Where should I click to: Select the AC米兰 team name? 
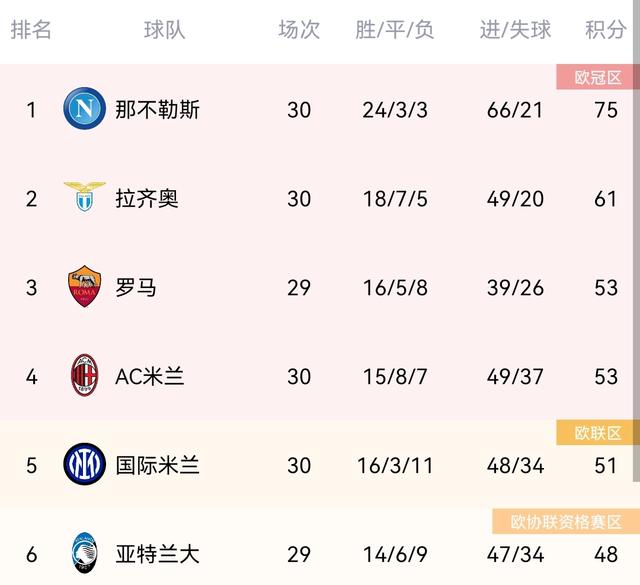click(150, 376)
